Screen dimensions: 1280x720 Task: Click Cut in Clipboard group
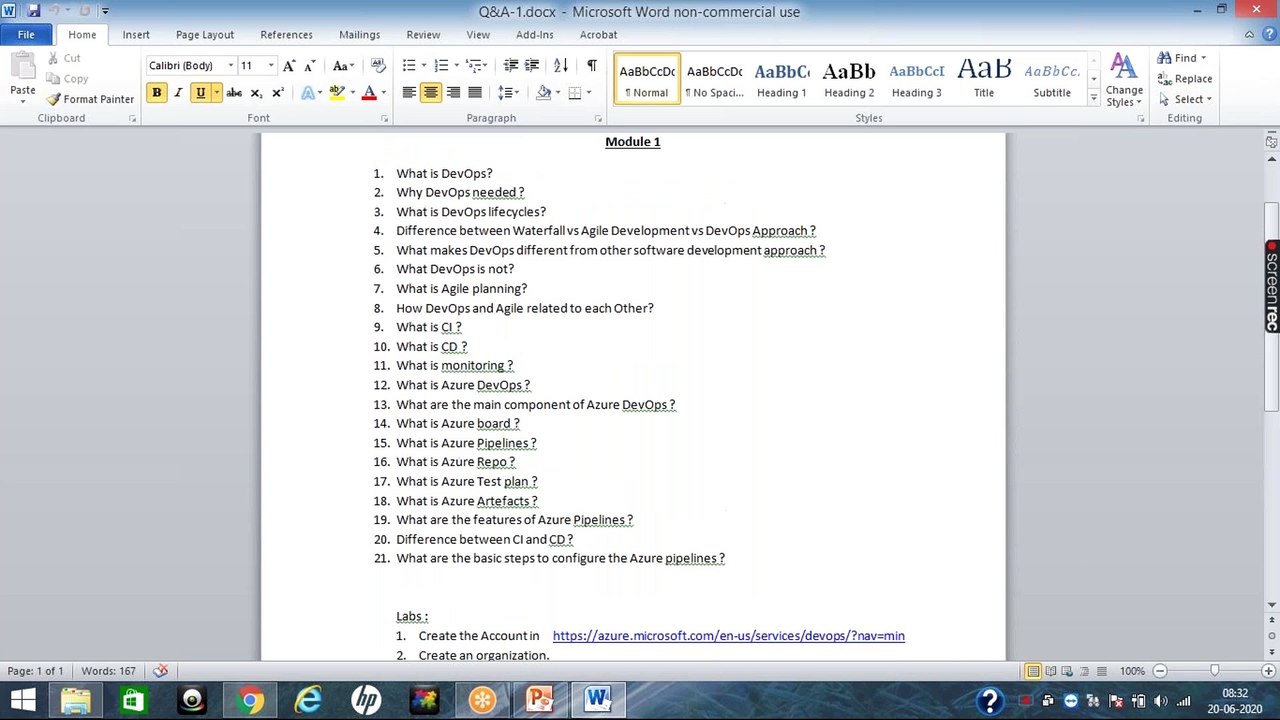[x=64, y=58]
